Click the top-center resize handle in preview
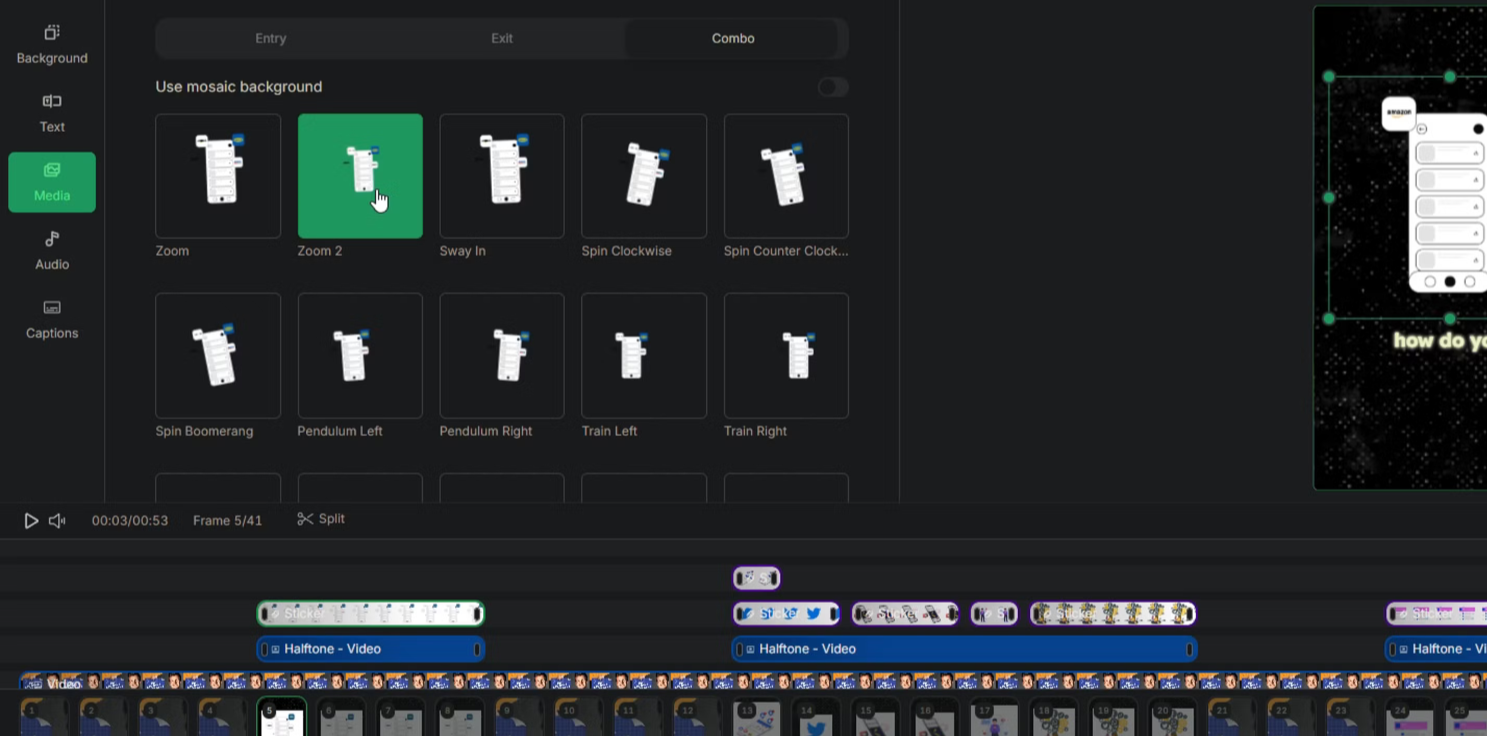The height and width of the screenshot is (736, 1487). 1450,77
